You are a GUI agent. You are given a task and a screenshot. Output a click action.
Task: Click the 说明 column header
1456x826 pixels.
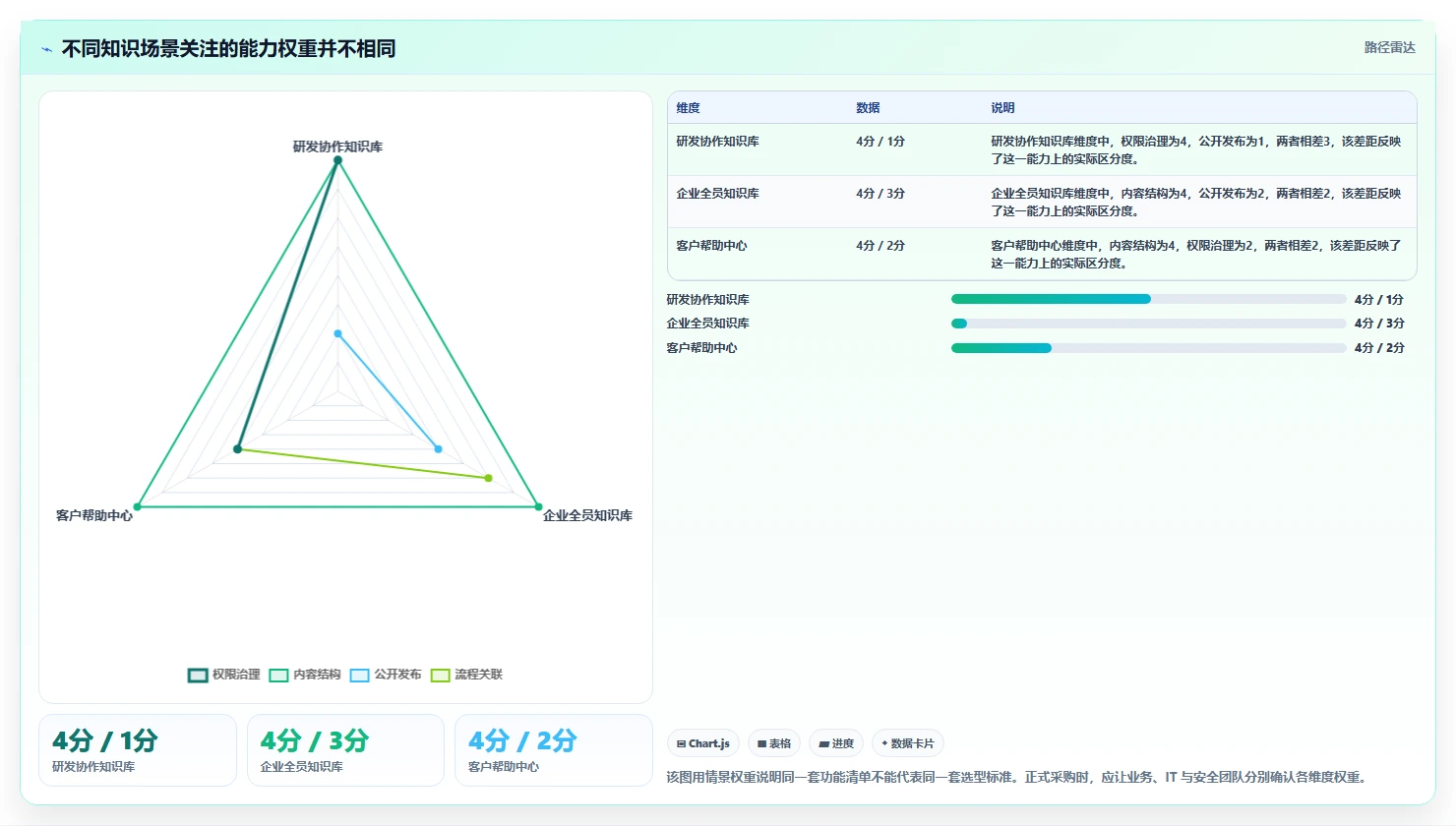click(1002, 108)
